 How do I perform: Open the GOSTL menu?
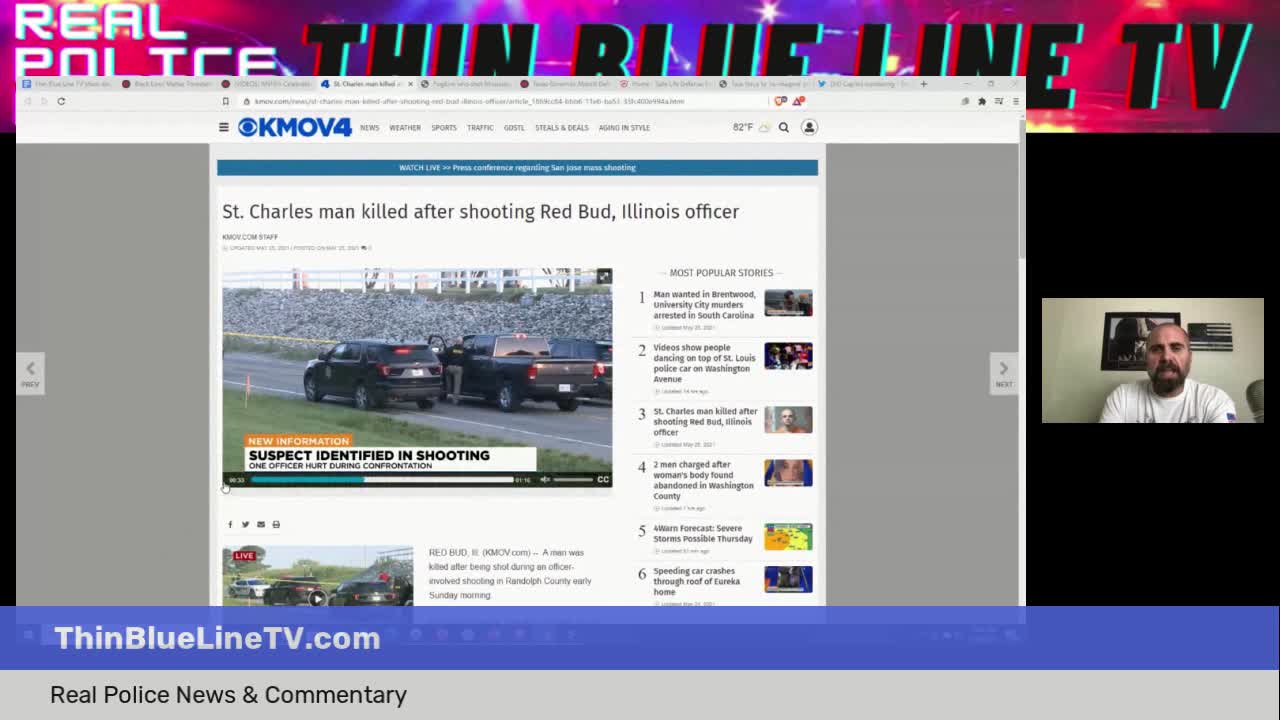[x=514, y=128]
